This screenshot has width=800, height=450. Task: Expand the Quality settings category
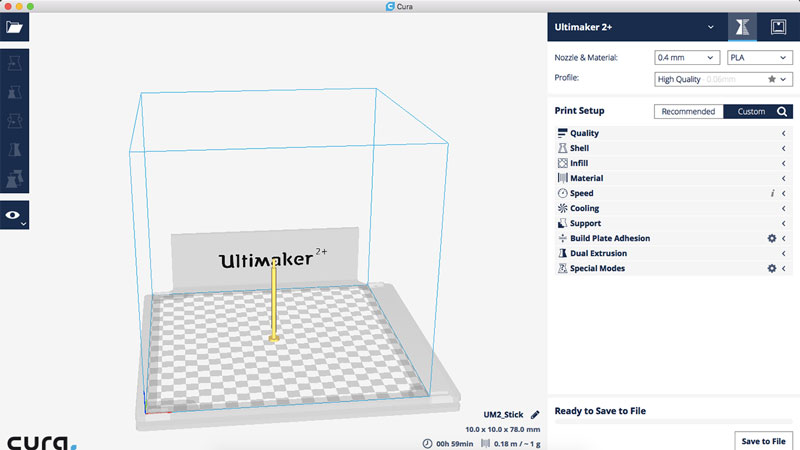tap(673, 133)
